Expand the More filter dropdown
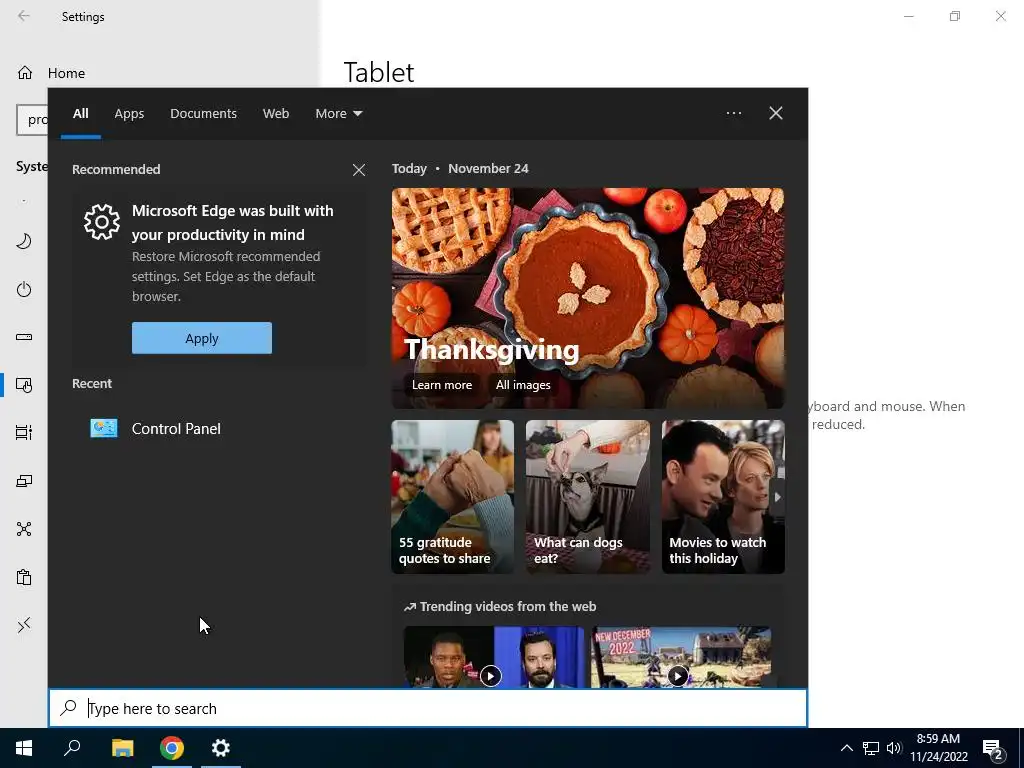 click(x=338, y=114)
